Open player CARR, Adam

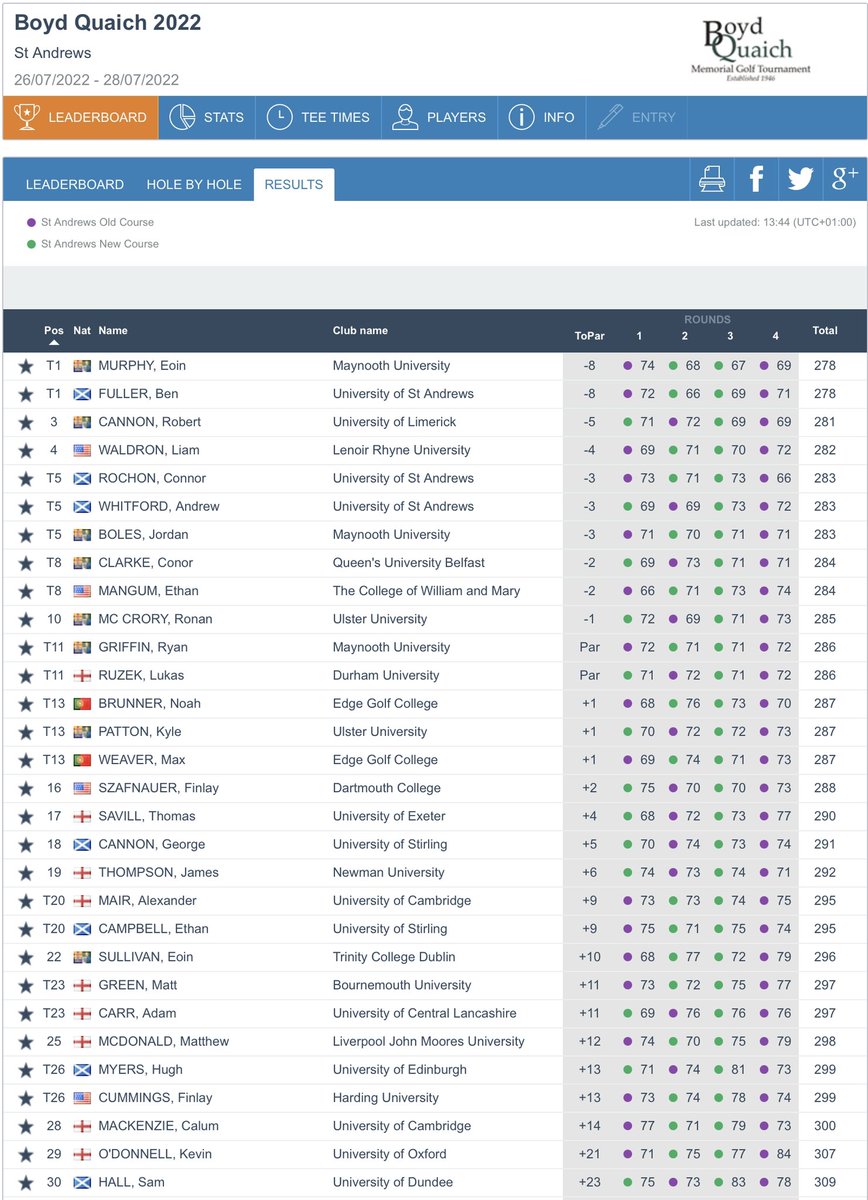[136, 1013]
